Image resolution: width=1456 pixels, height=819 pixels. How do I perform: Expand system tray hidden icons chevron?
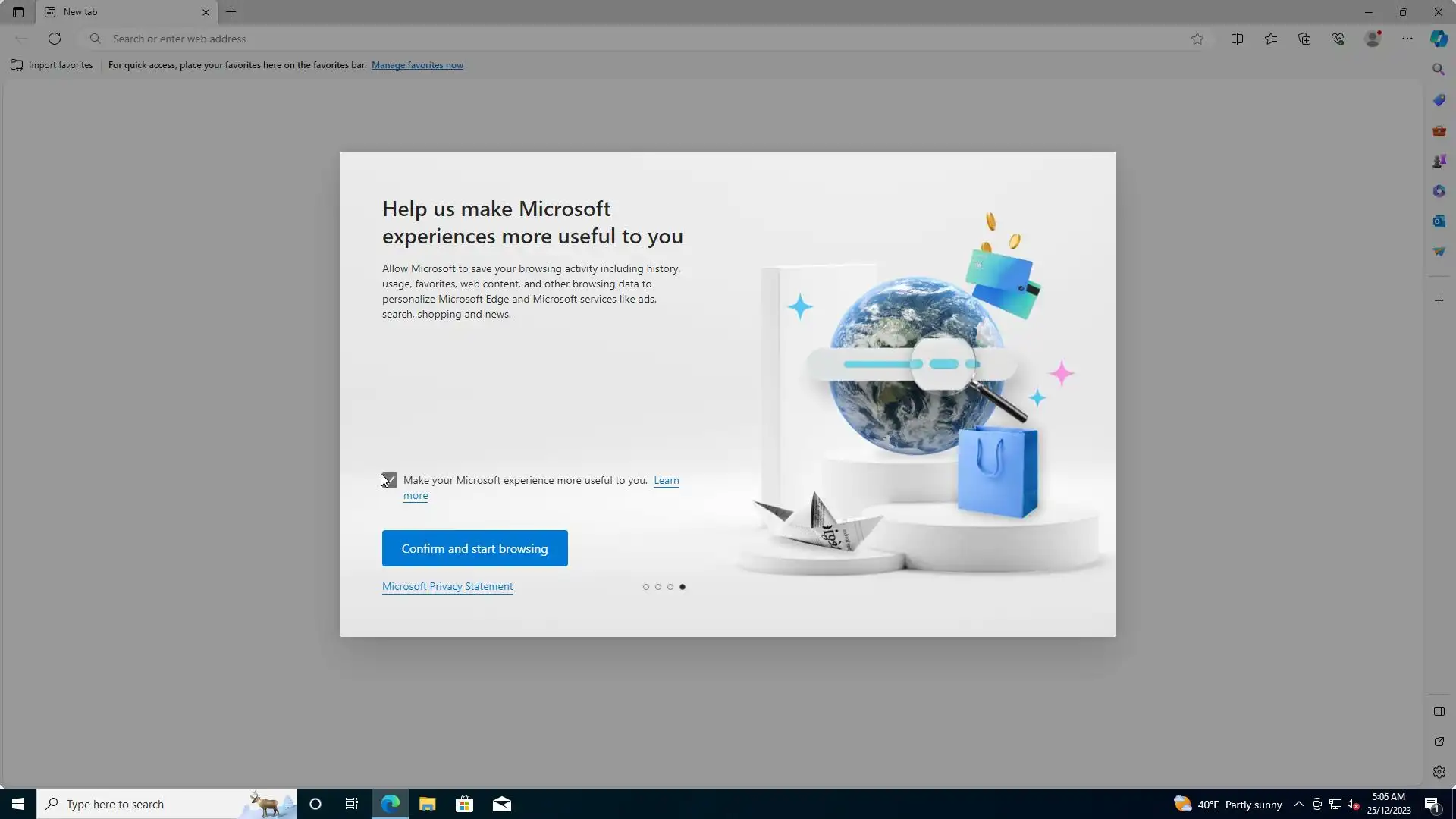(x=1298, y=805)
